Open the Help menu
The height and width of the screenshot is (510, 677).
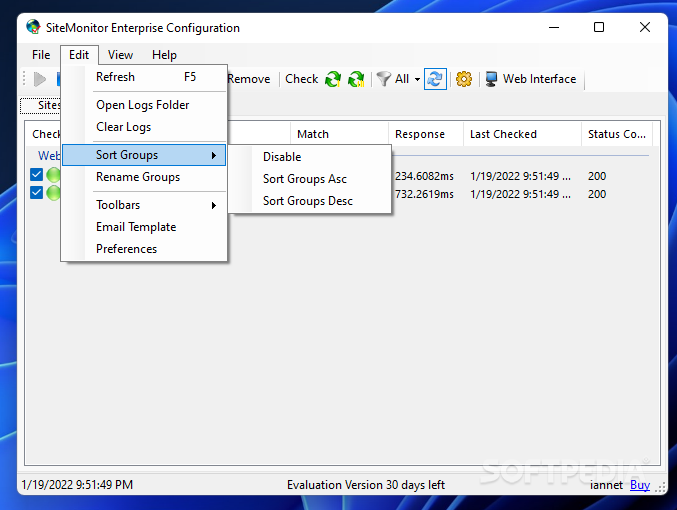[x=164, y=55]
